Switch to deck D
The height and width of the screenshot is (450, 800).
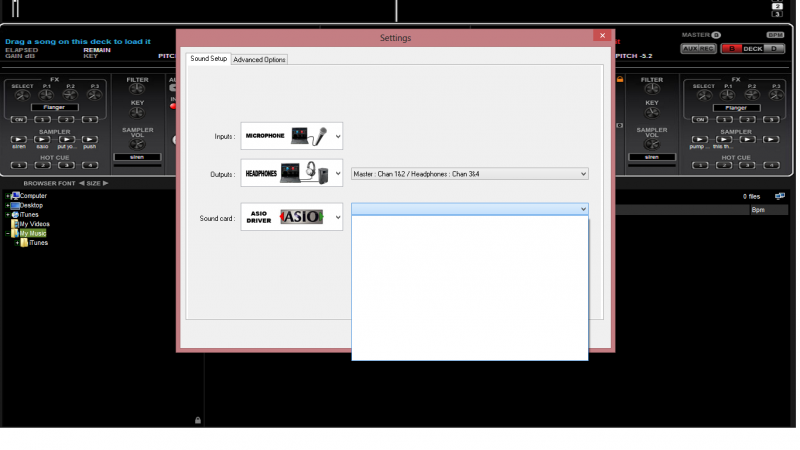click(x=774, y=48)
